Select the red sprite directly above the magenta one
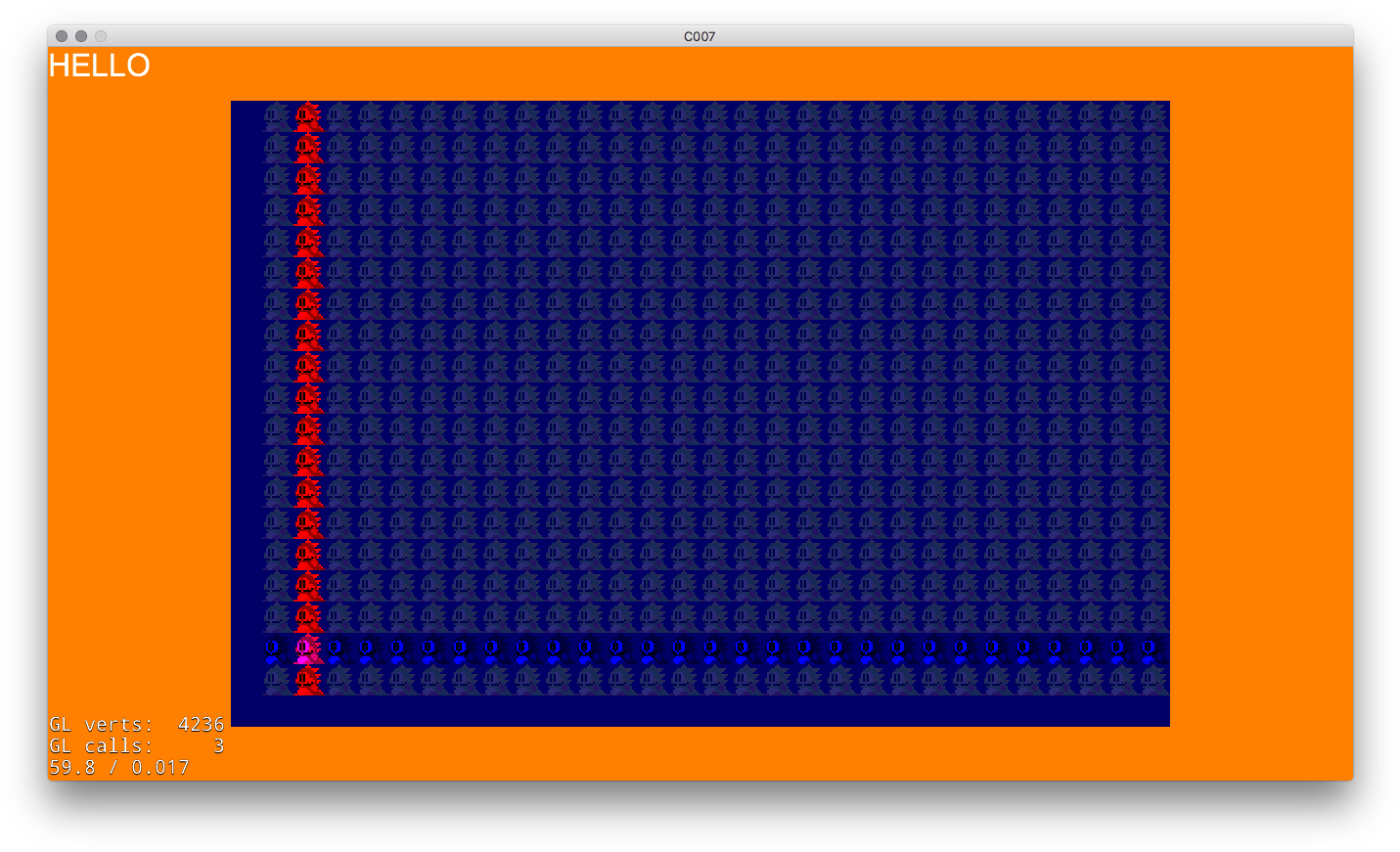The height and width of the screenshot is (852, 1400). tap(307, 617)
